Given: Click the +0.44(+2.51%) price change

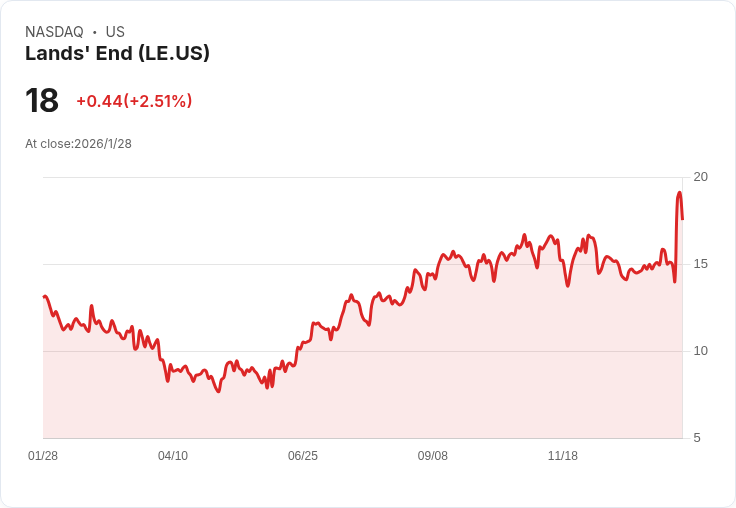Looking at the screenshot, I should click(134, 101).
